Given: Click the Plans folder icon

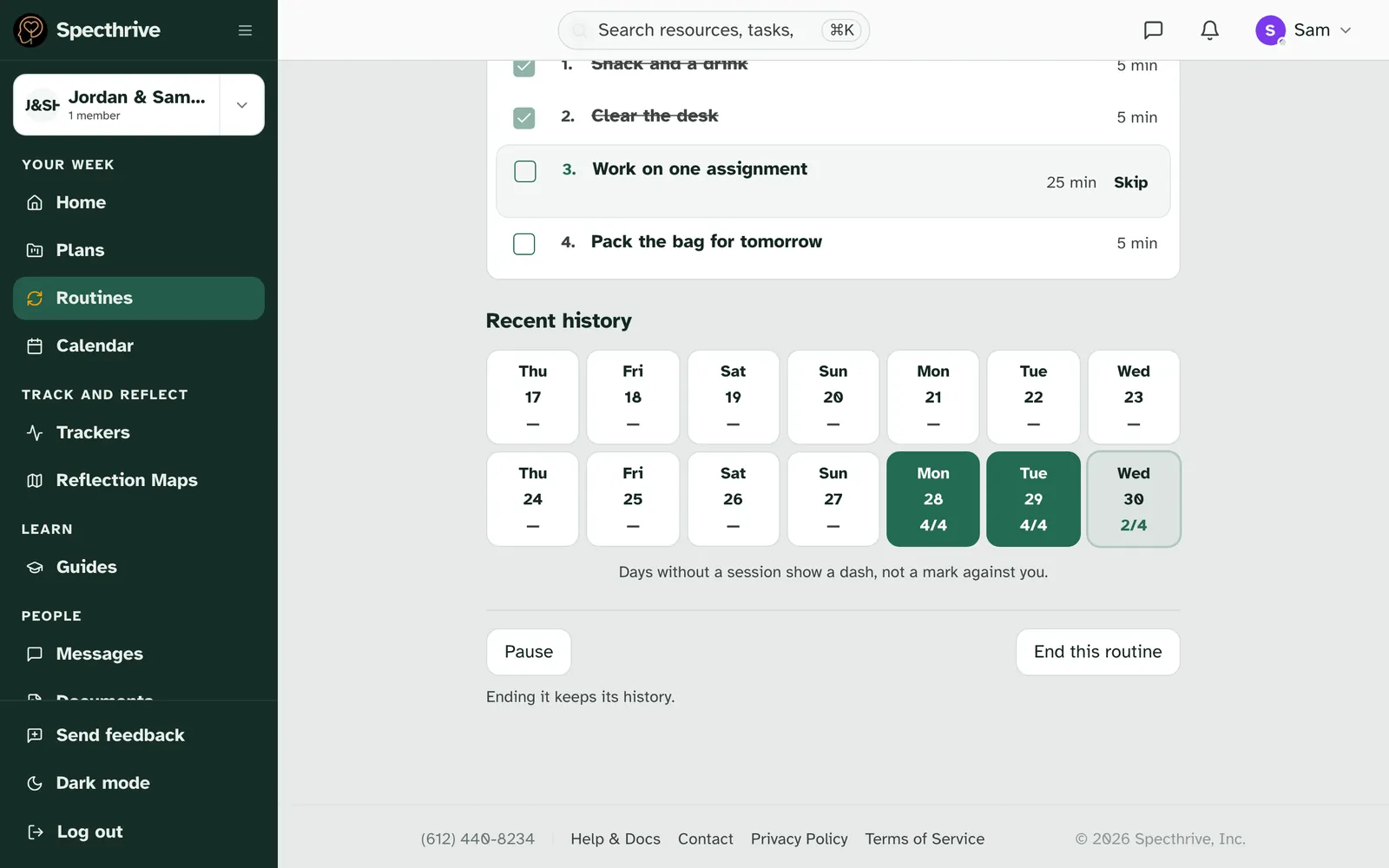Looking at the screenshot, I should click(x=35, y=250).
